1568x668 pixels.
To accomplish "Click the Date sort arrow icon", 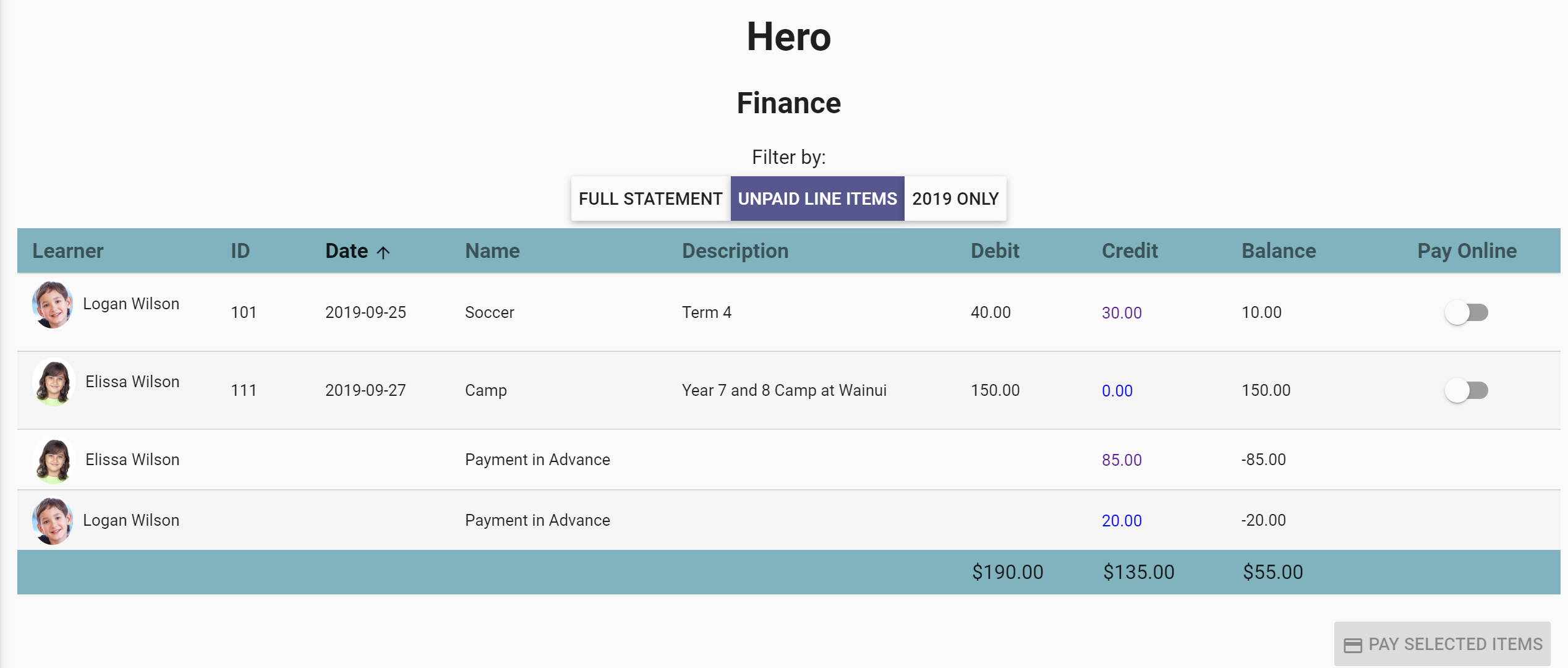I will (x=383, y=252).
